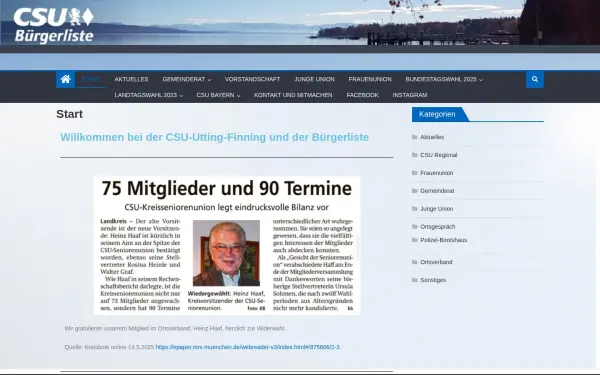The image size is (600, 375).
Task: Open the CSU Regional category link
Action: (439, 155)
